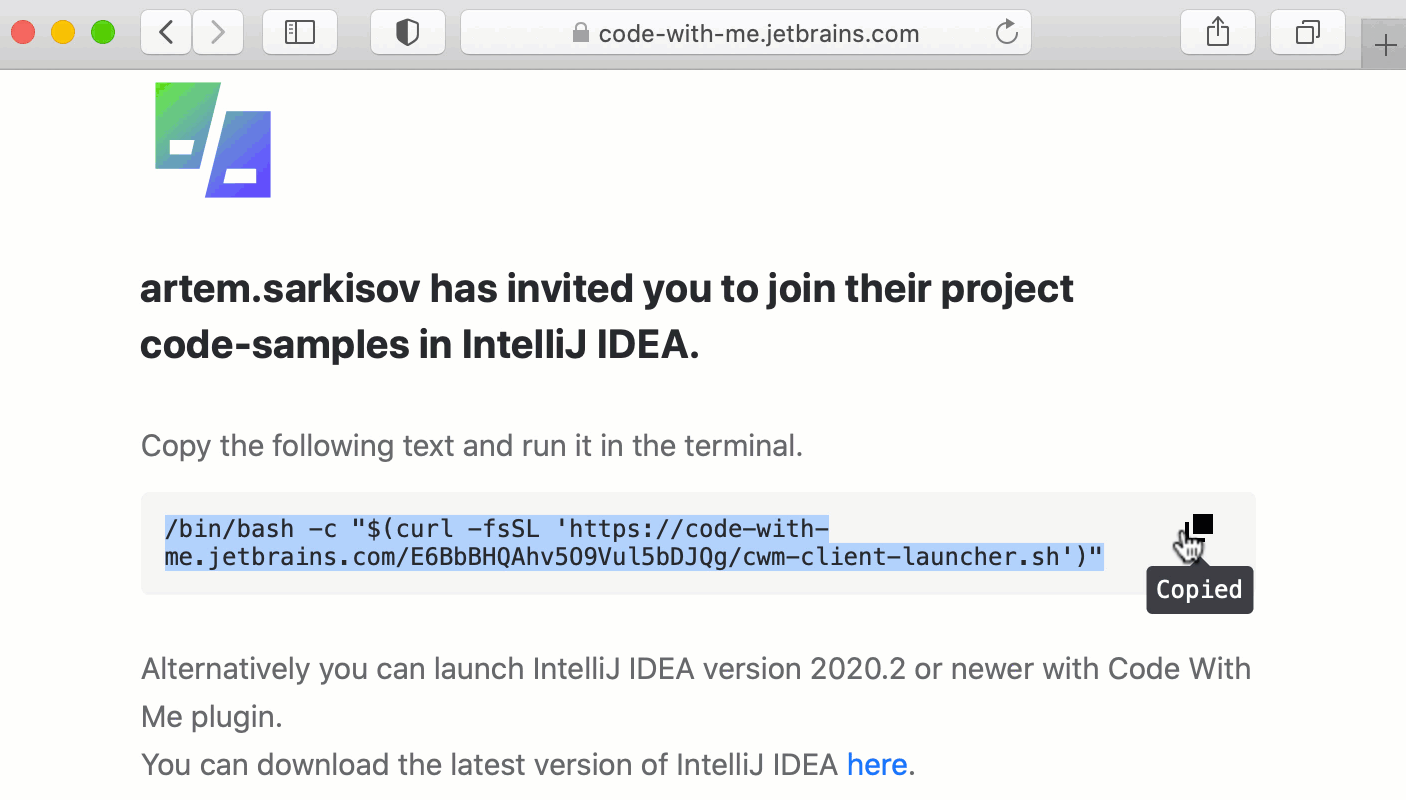
Task: Click the highlighted /bin/bash command text
Action: click(633, 543)
